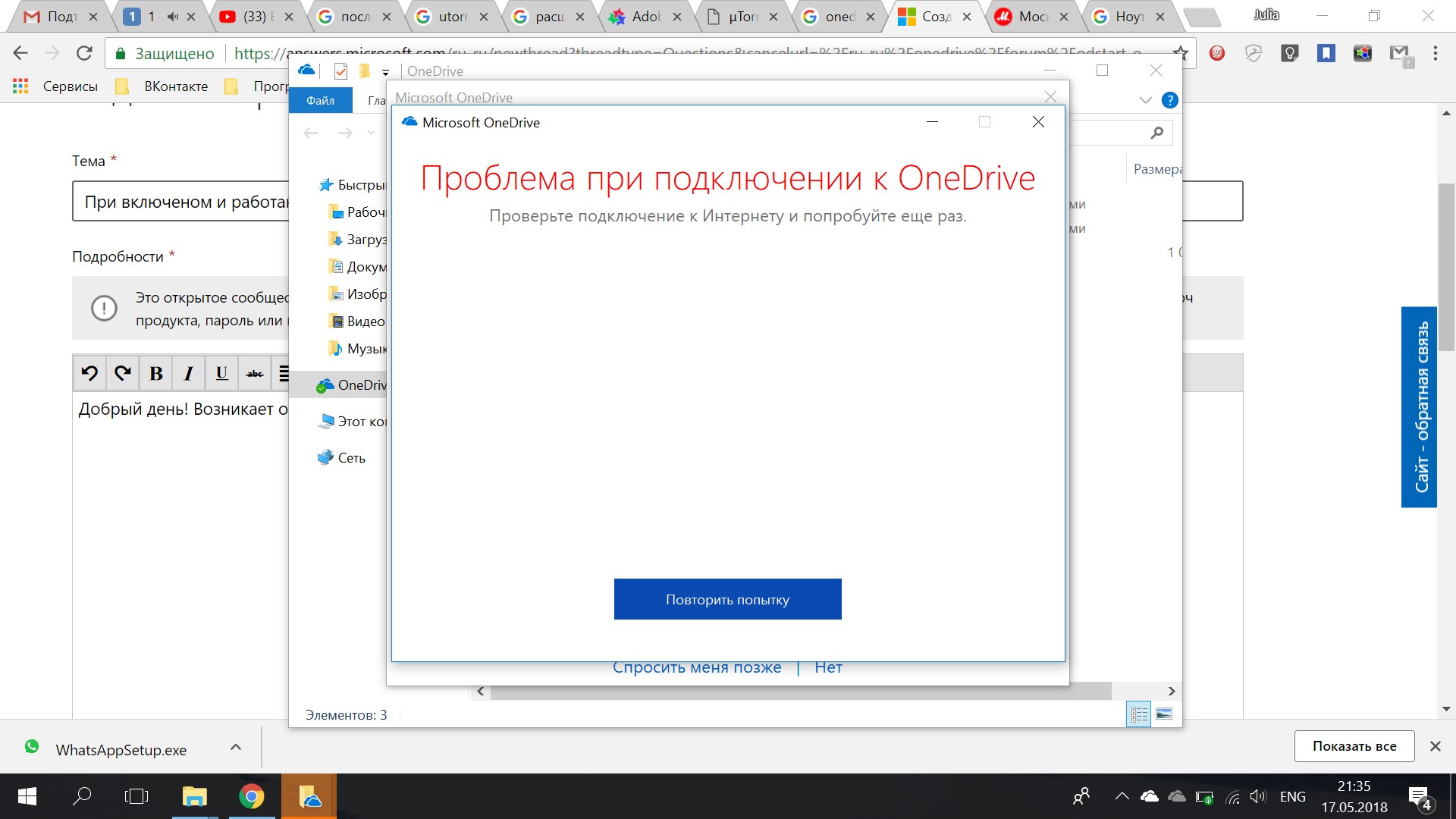Open the Сайт - обратная связь feedback tab
1456x819 pixels.
click(x=1419, y=406)
